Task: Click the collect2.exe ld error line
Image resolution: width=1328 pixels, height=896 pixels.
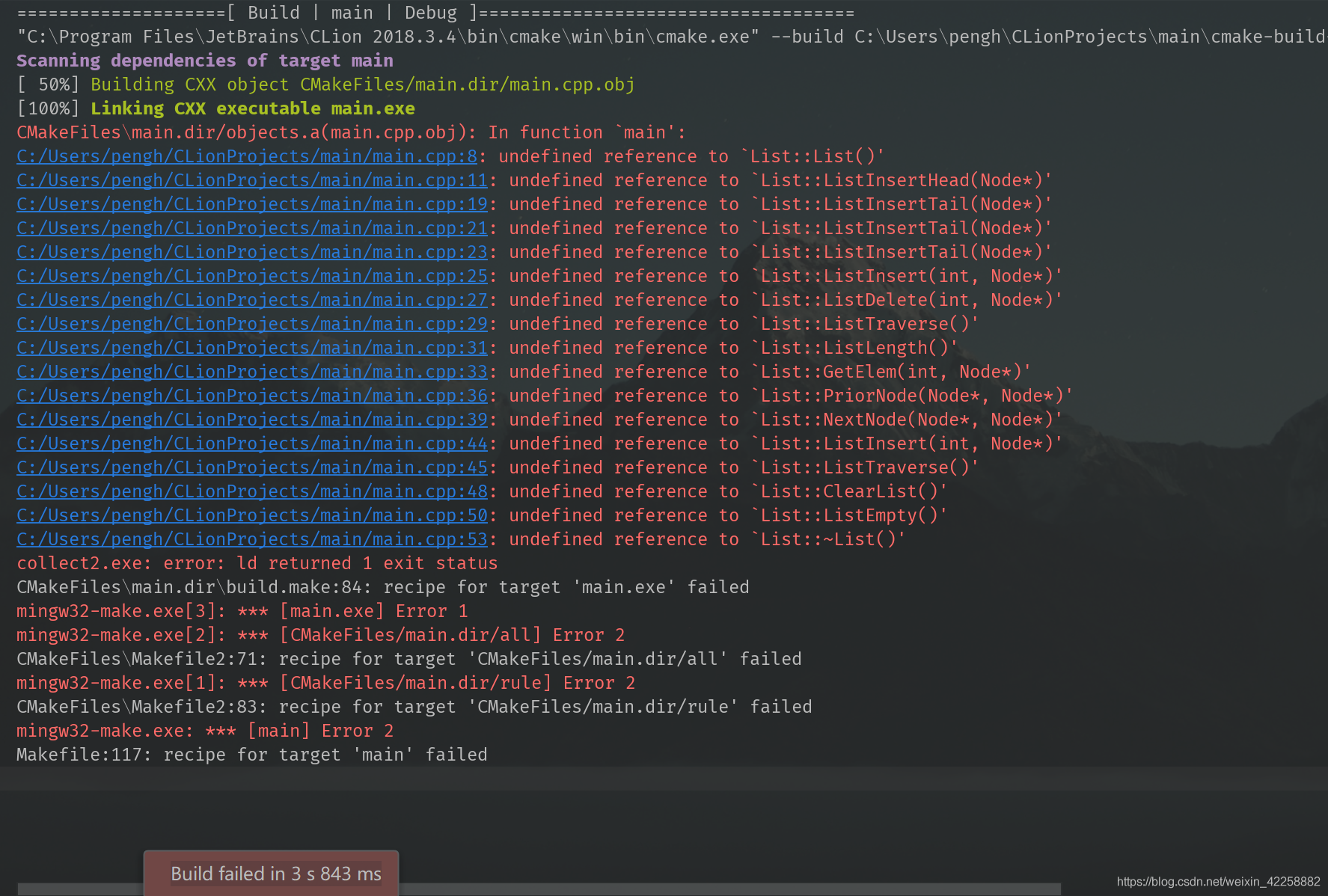Action: [257, 563]
